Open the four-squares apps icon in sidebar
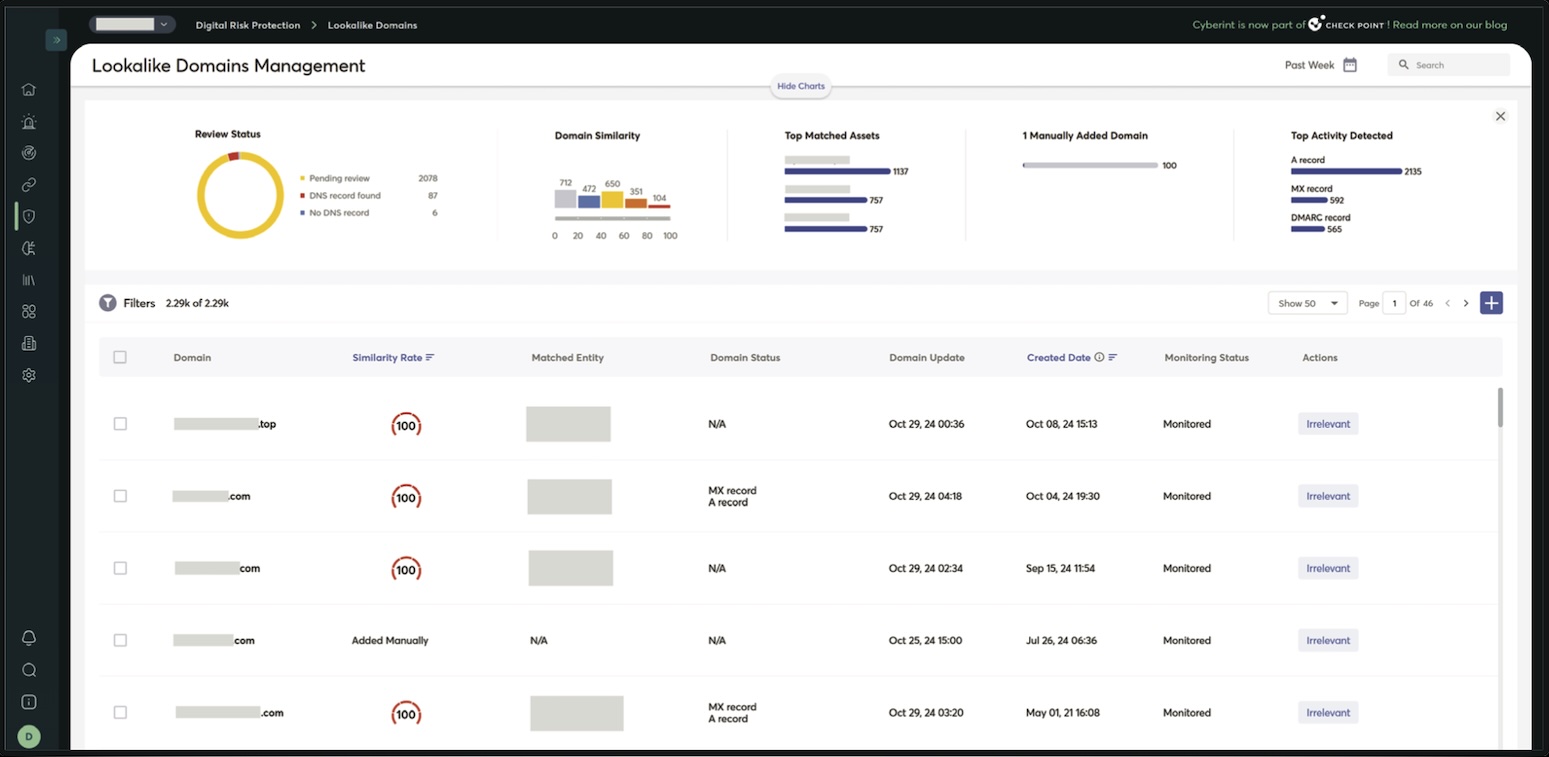The height and width of the screenshot is (757, 1549). tap(29, 311)
